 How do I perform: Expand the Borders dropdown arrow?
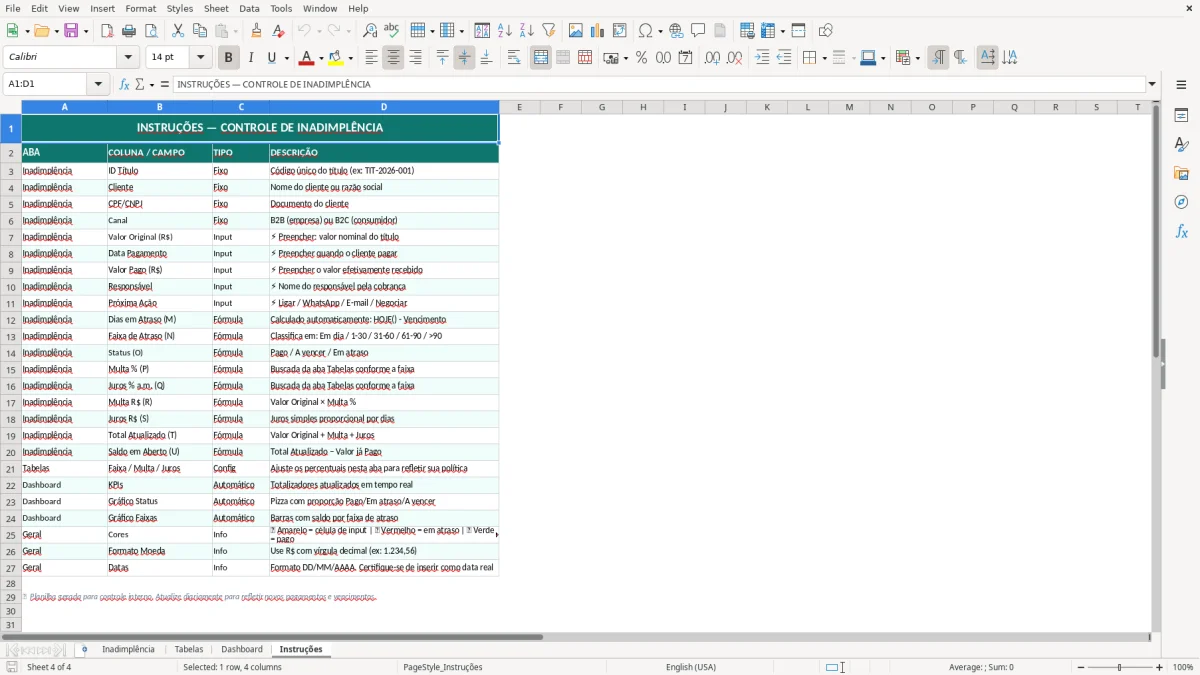tap(823, 58)
